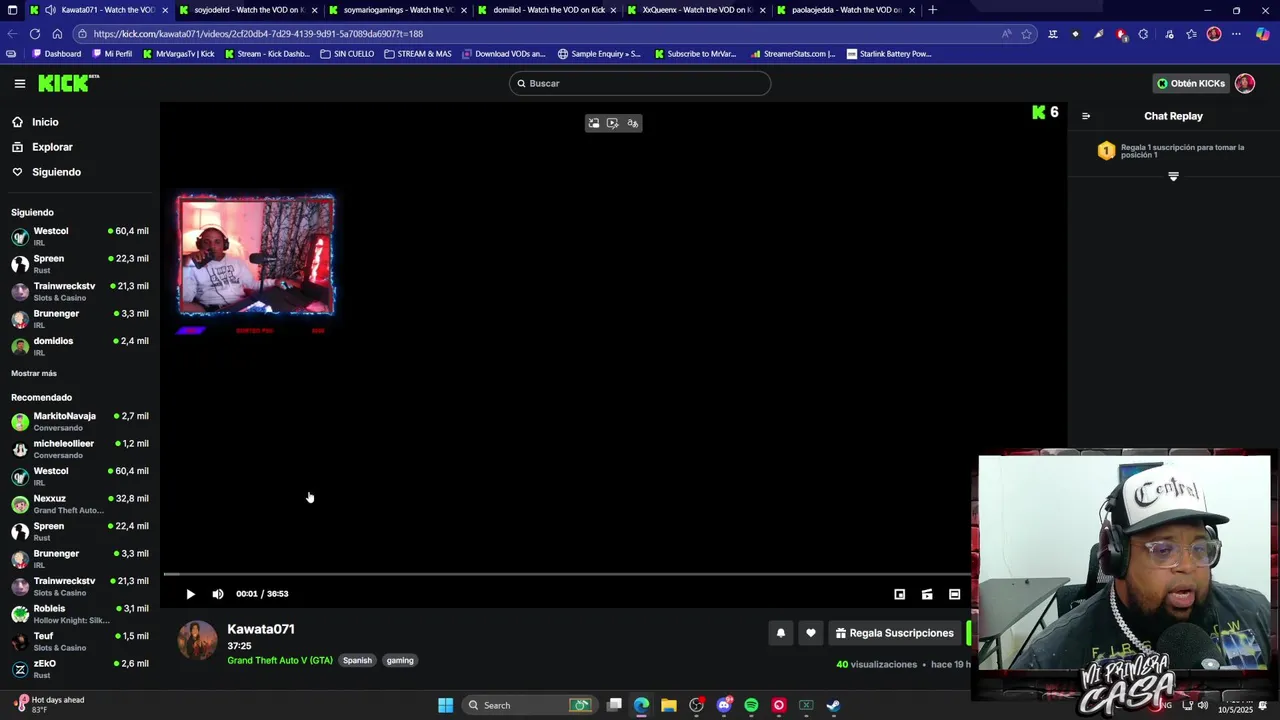Open domidios channel in sidebar
The height and width of the screenshot is (720, 1280).
(x=80, y=346)
